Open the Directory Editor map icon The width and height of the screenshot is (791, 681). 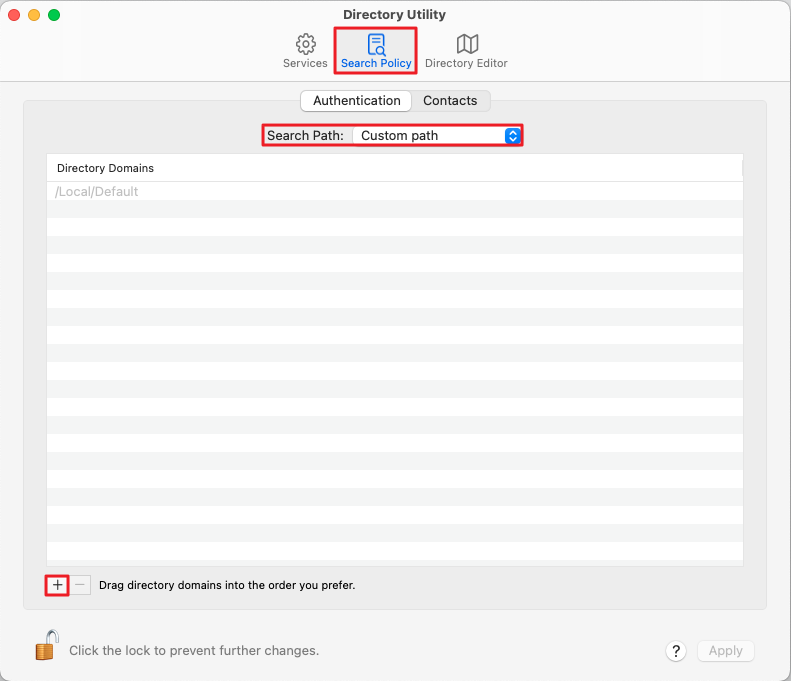(466, 45)
